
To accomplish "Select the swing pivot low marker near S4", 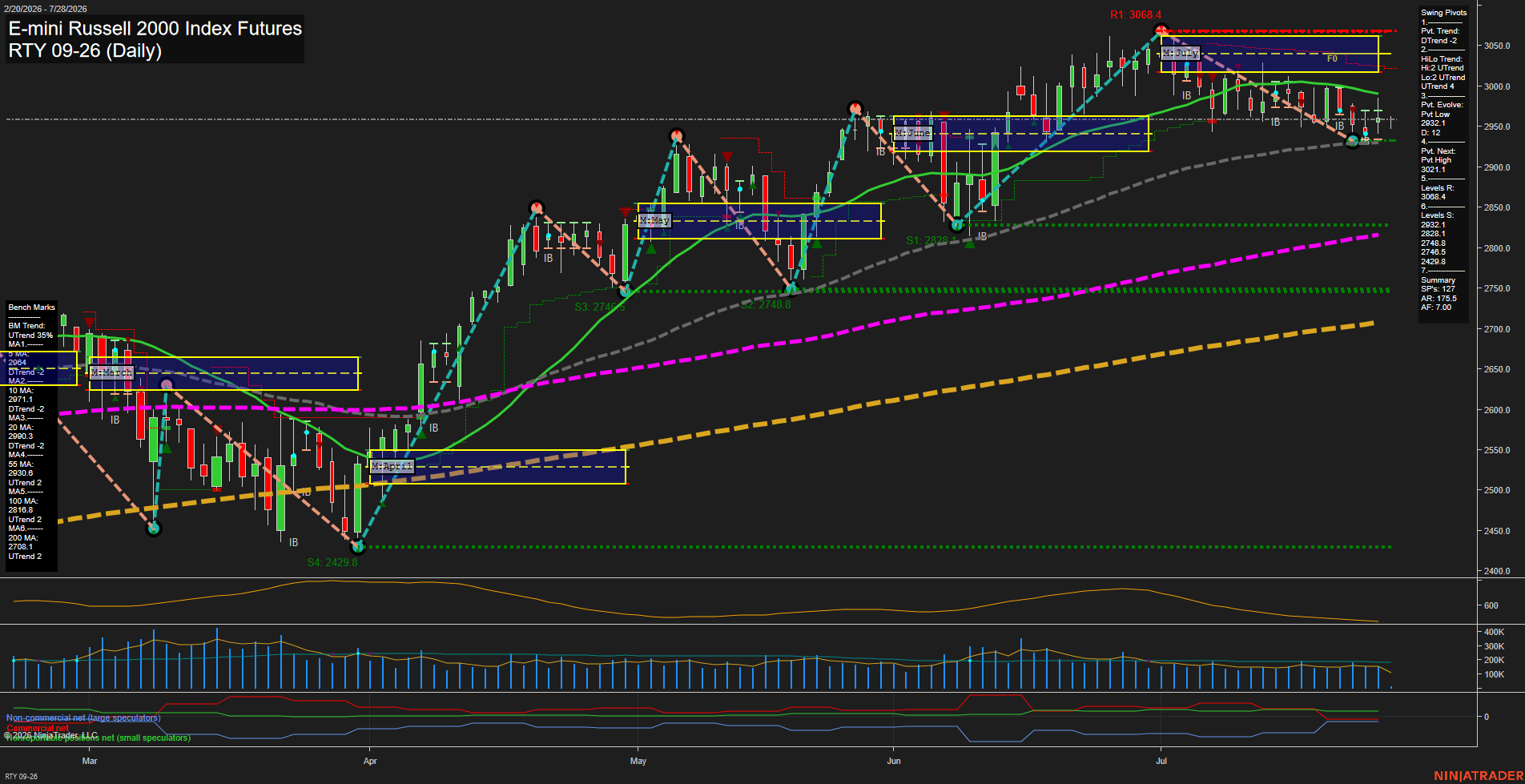I will coord(358,547).
